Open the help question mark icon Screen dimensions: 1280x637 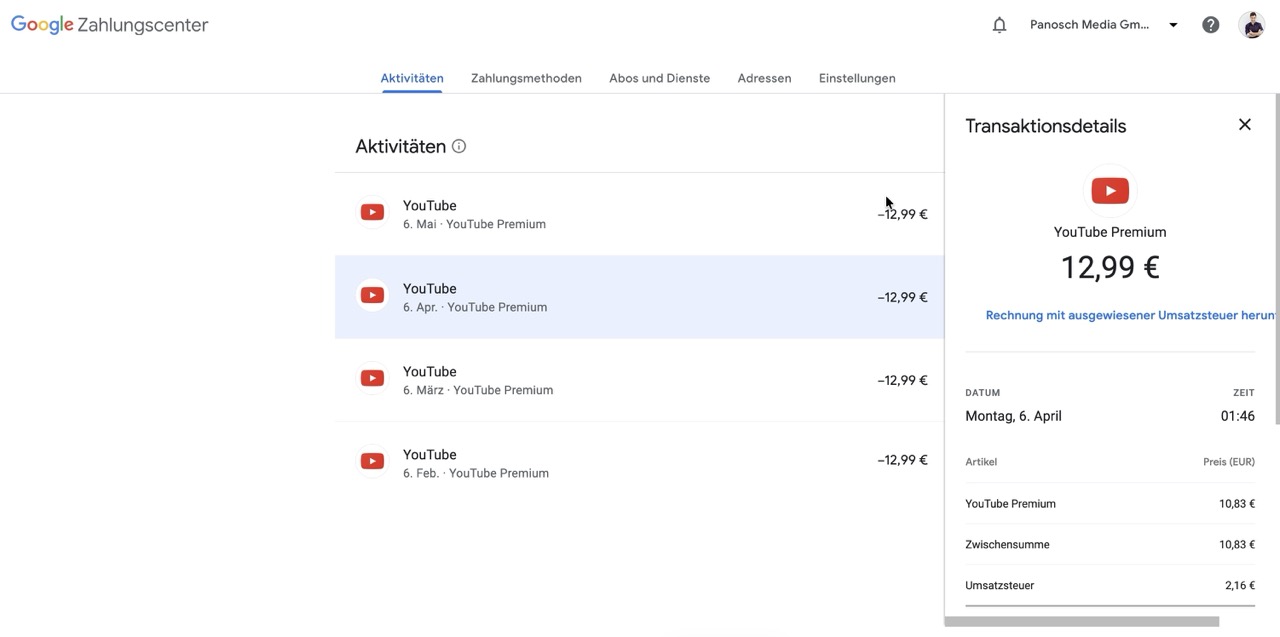(x=1210, y=25)
